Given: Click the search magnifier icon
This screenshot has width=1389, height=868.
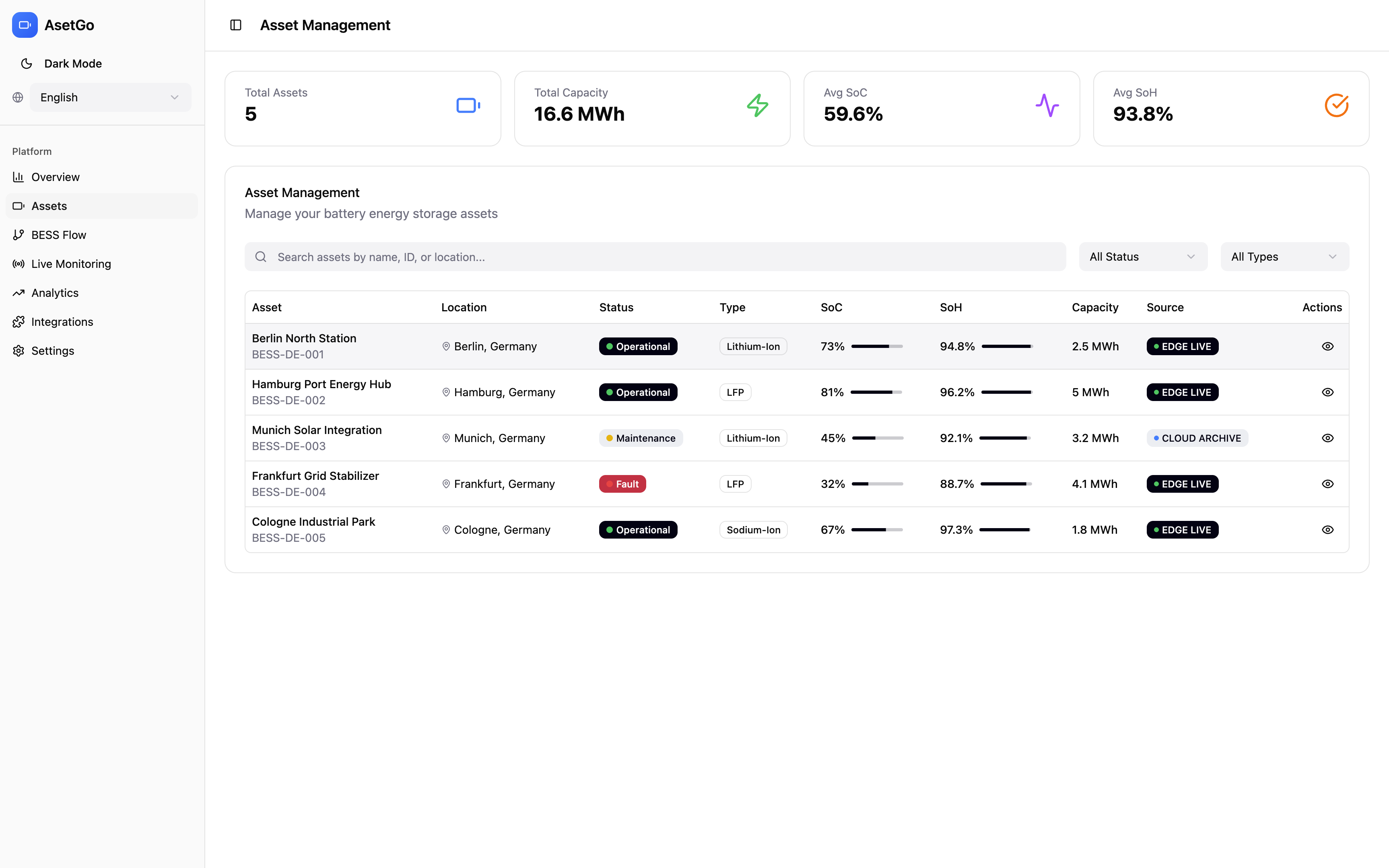Looking at the screenshot, I should (261, 257).
